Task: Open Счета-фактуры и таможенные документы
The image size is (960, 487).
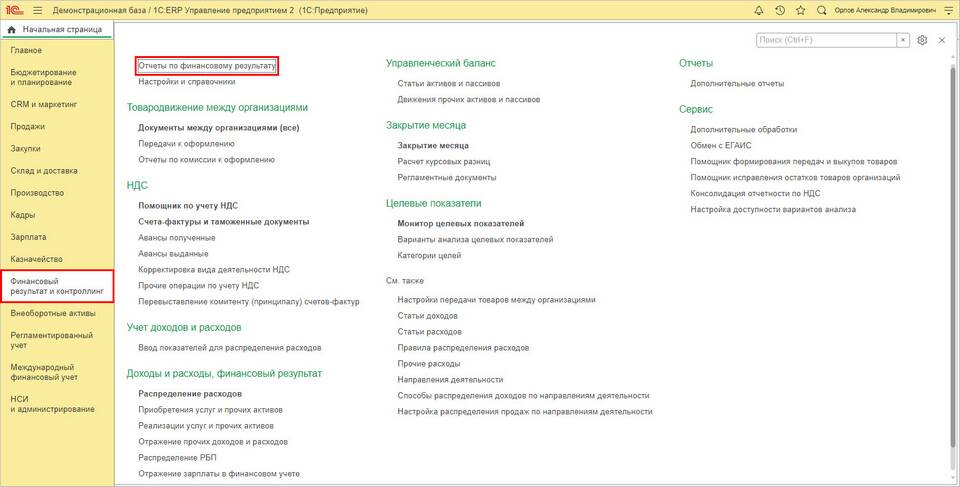Action: pos(223,222)
